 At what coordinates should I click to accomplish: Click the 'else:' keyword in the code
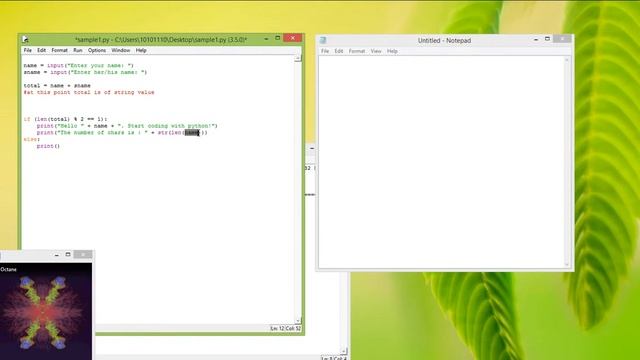click(31, 139)
